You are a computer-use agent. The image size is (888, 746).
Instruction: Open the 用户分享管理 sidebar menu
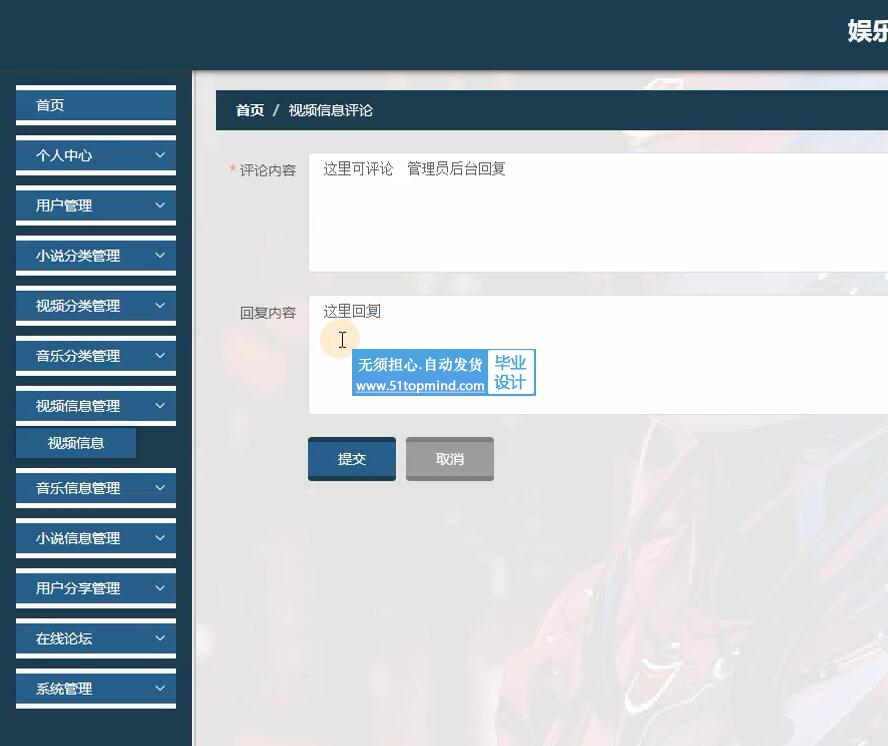pyautogui.click(x=96, y=589)
